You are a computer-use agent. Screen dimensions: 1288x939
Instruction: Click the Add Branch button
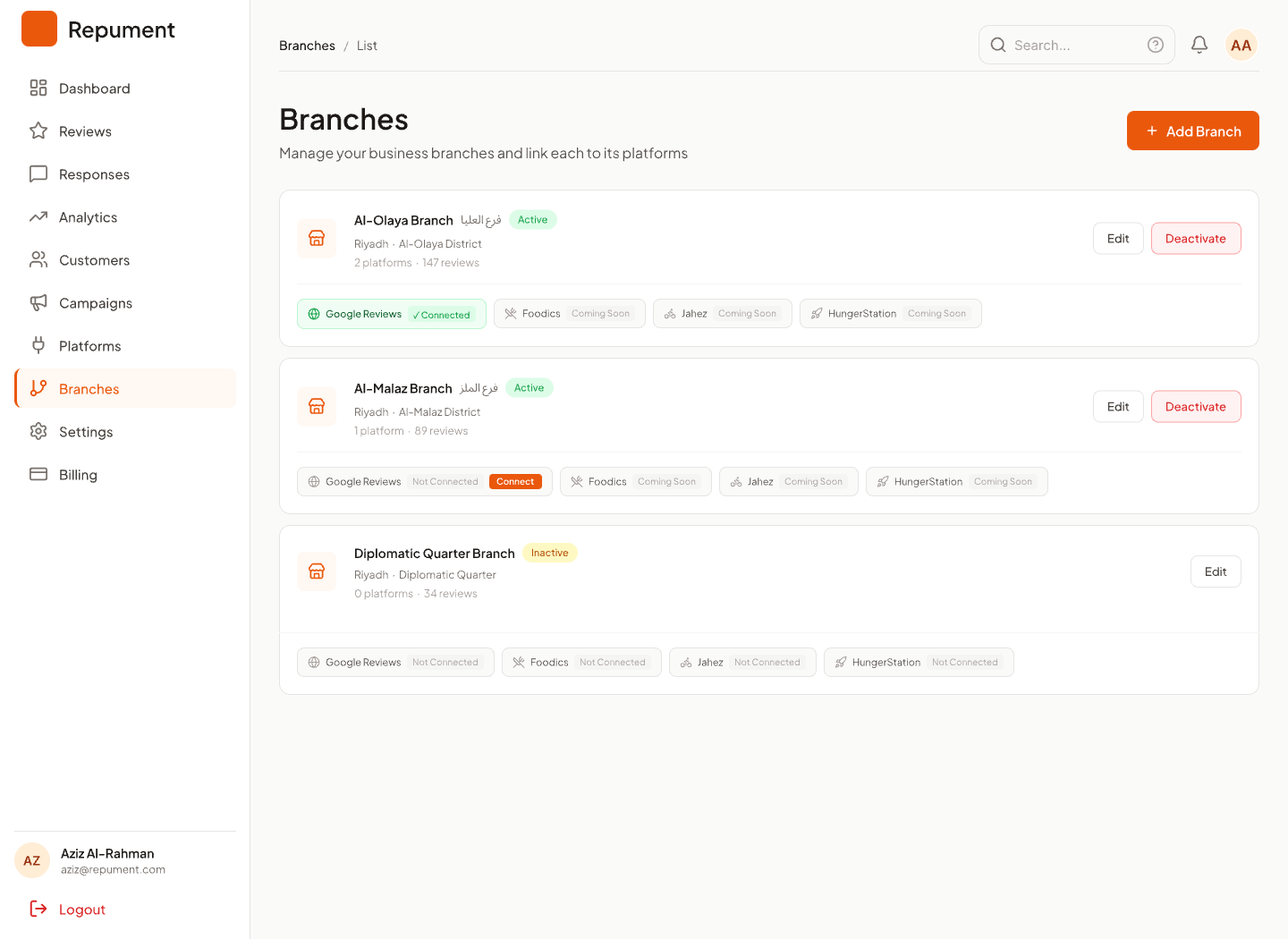tap(1193, 131)
